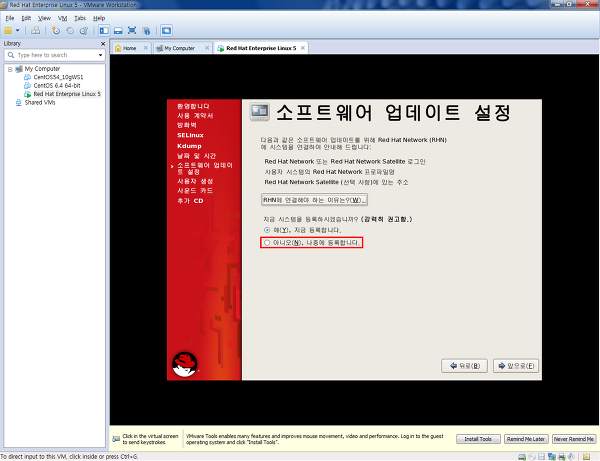
Task: Toggle the Show Library sidebar icon
Action: click(104, 31)
